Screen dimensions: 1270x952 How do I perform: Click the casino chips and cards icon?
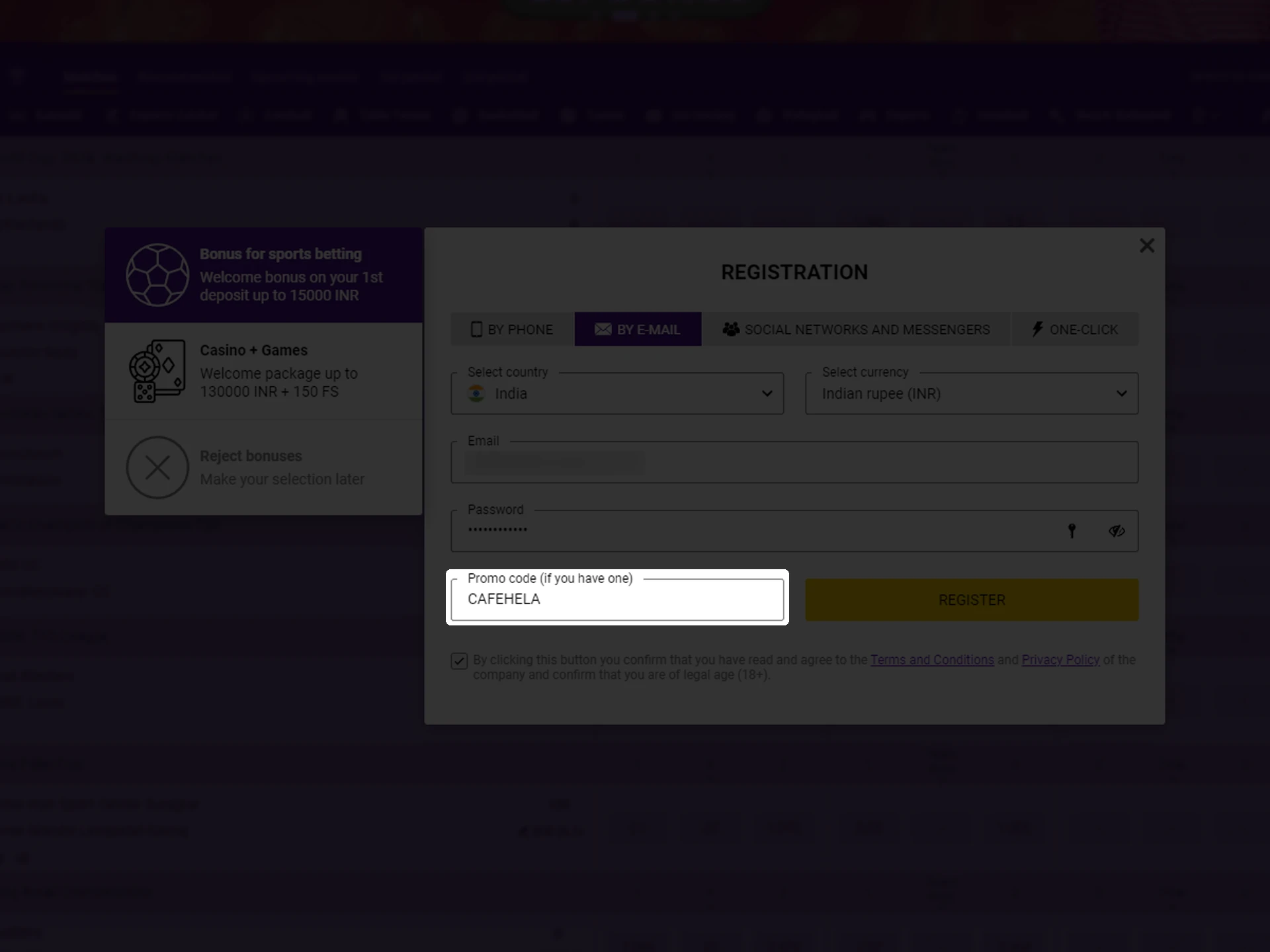click(x=157, y=371)
